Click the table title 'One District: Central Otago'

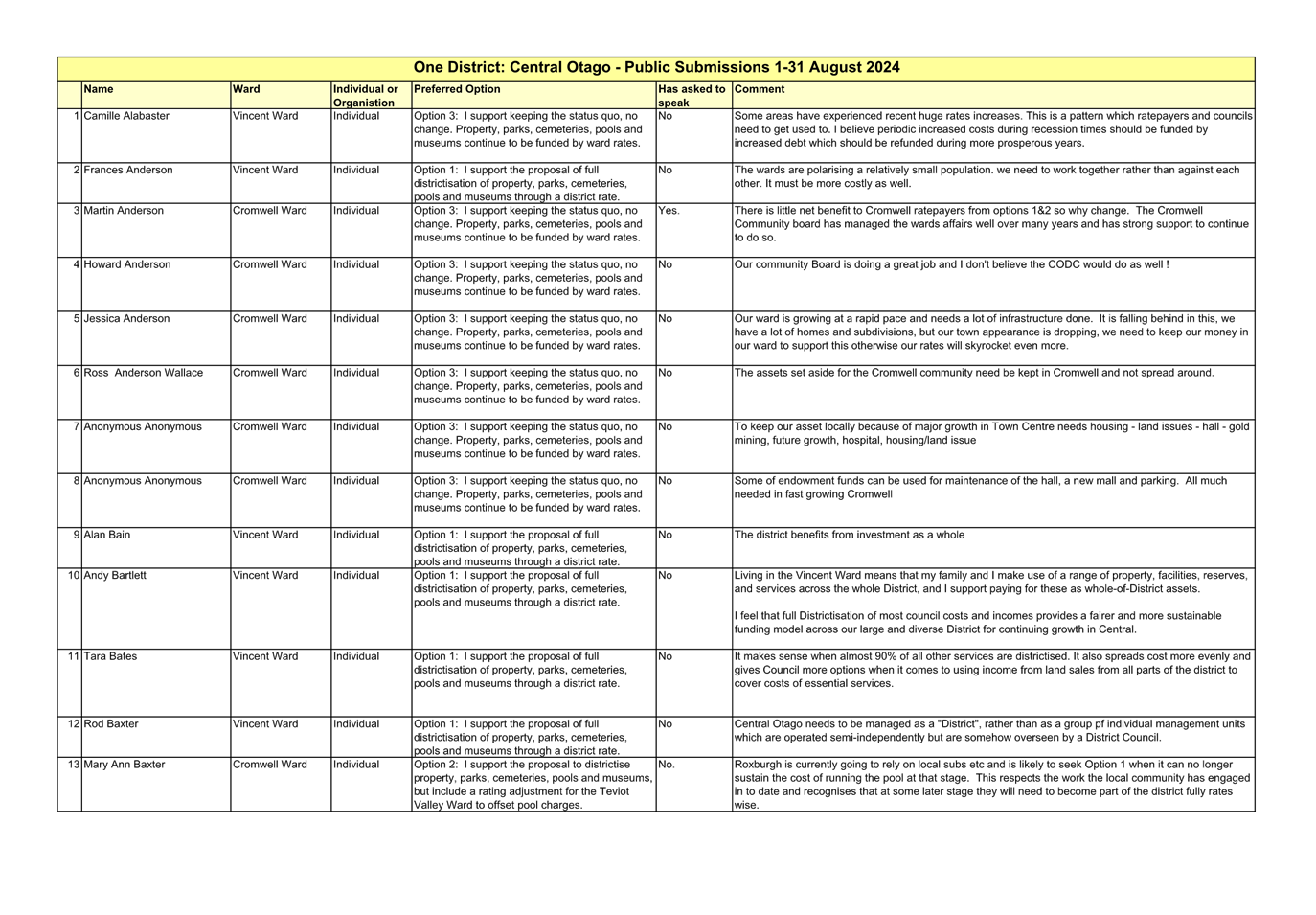click(x=656, y=68)
